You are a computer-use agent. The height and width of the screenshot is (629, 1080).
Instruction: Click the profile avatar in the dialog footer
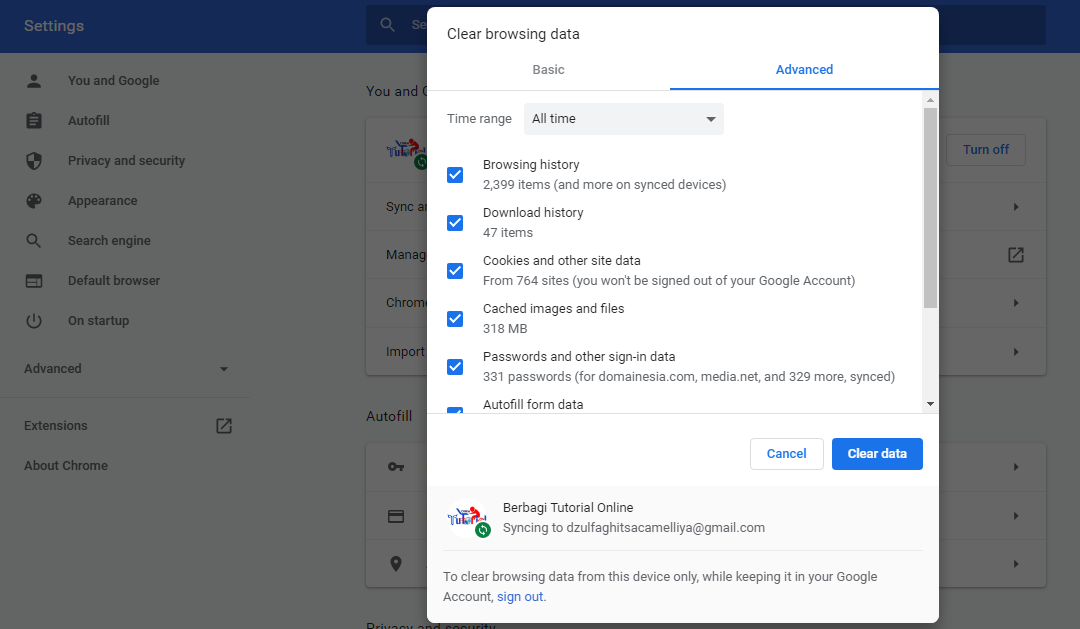click(468, 517)
